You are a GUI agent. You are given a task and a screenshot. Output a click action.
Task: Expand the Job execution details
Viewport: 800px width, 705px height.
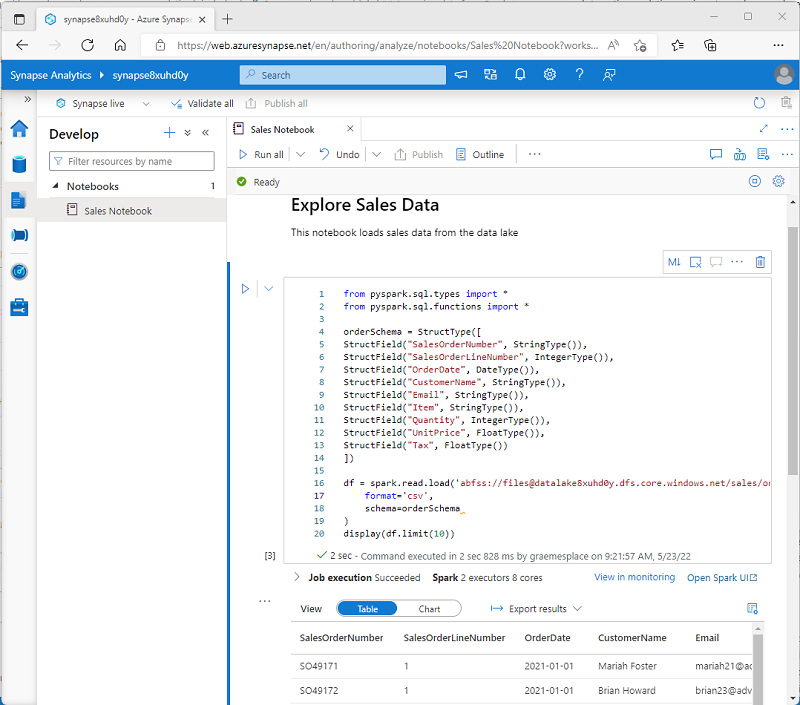click(296, 577)
